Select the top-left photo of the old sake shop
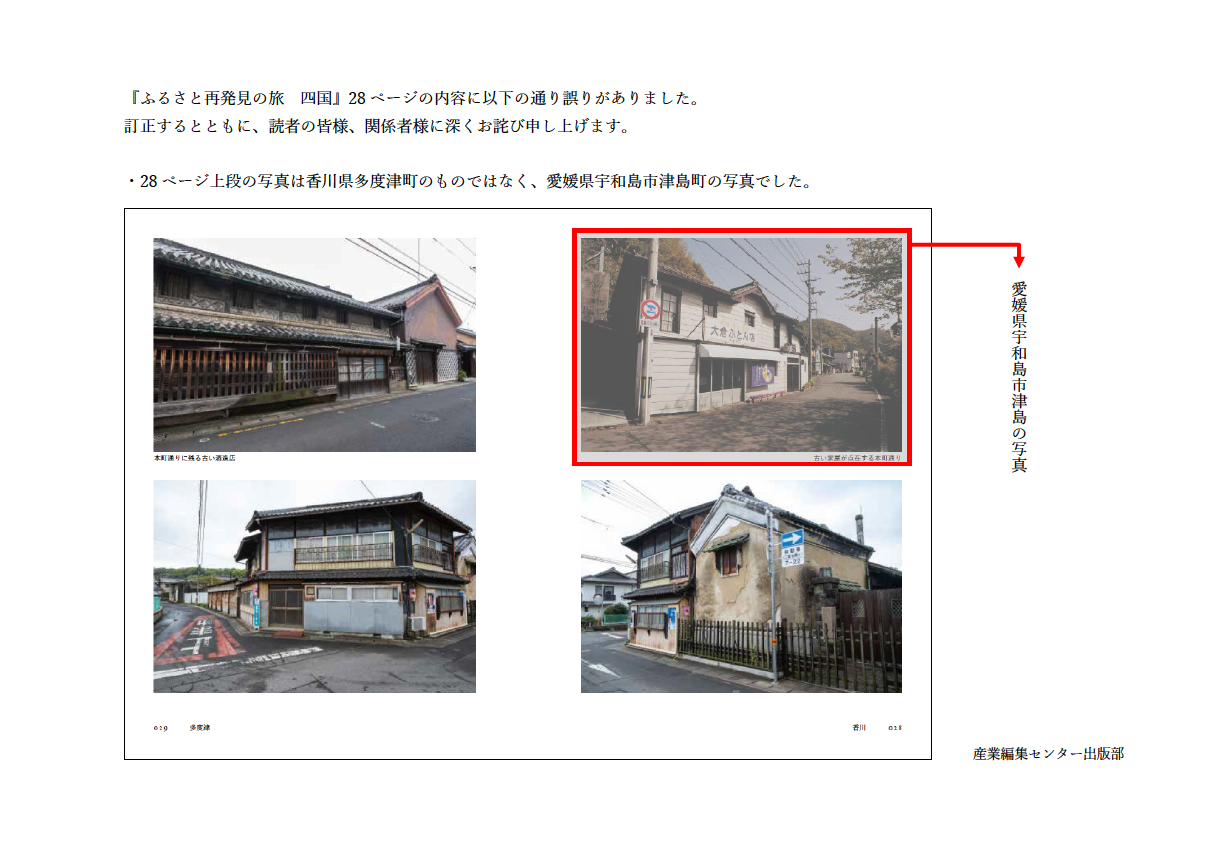Screen dimensions: 1220x841 [x=314, y=344]
